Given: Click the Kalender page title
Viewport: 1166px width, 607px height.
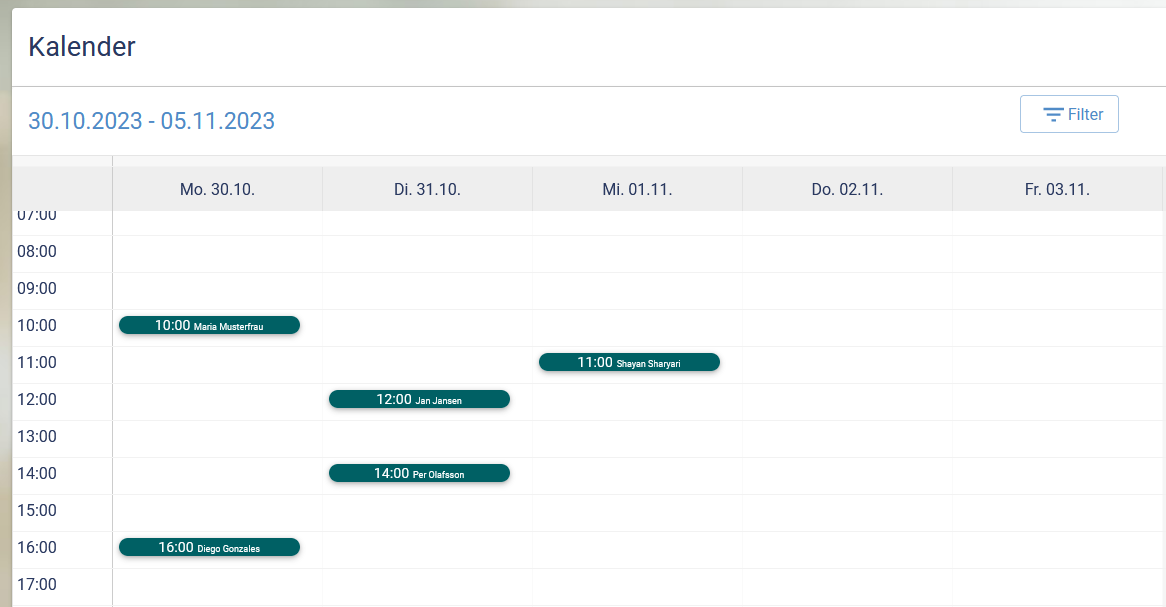Looking at the screenshot, I should [82, 46].
